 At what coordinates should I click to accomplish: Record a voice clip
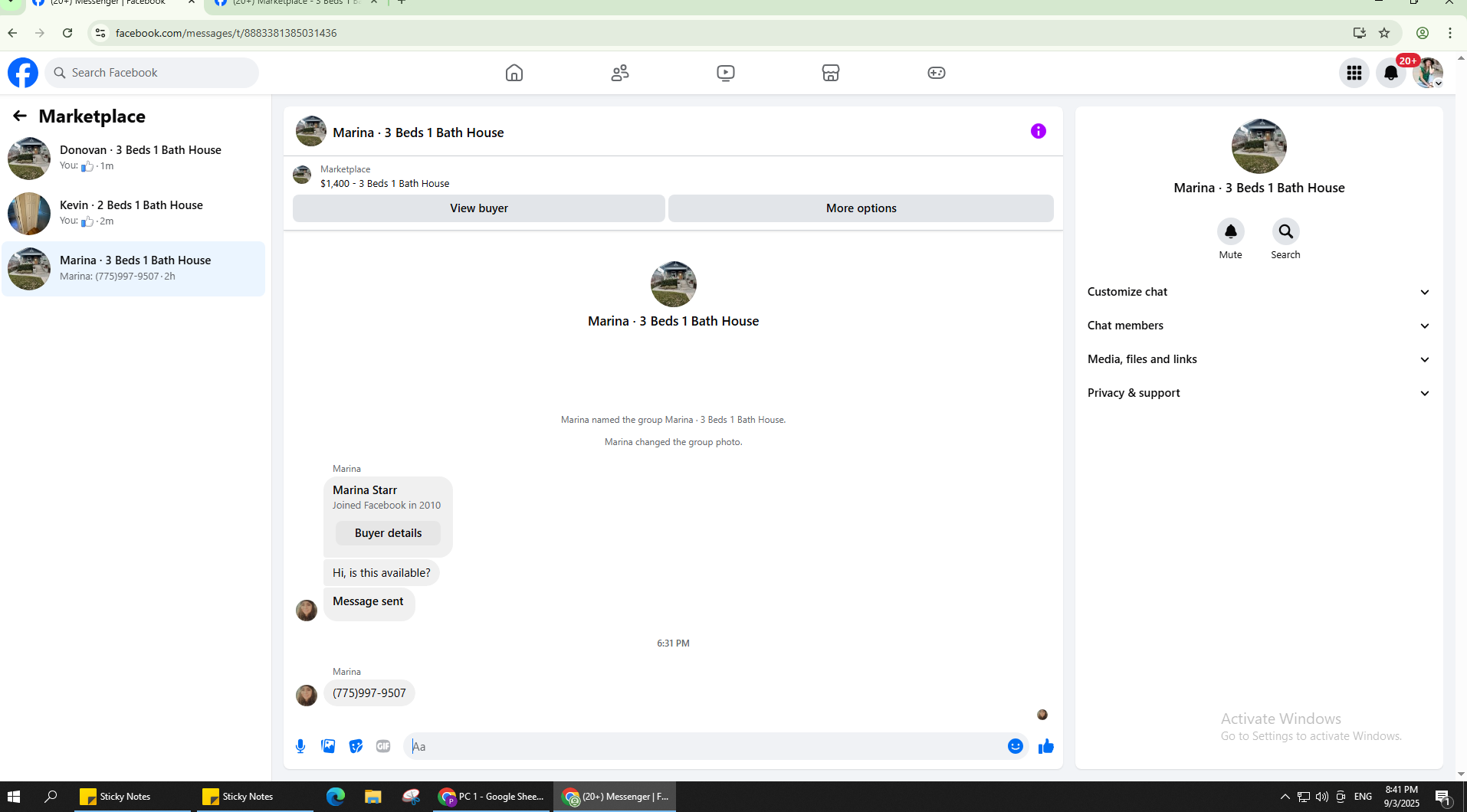300,746
